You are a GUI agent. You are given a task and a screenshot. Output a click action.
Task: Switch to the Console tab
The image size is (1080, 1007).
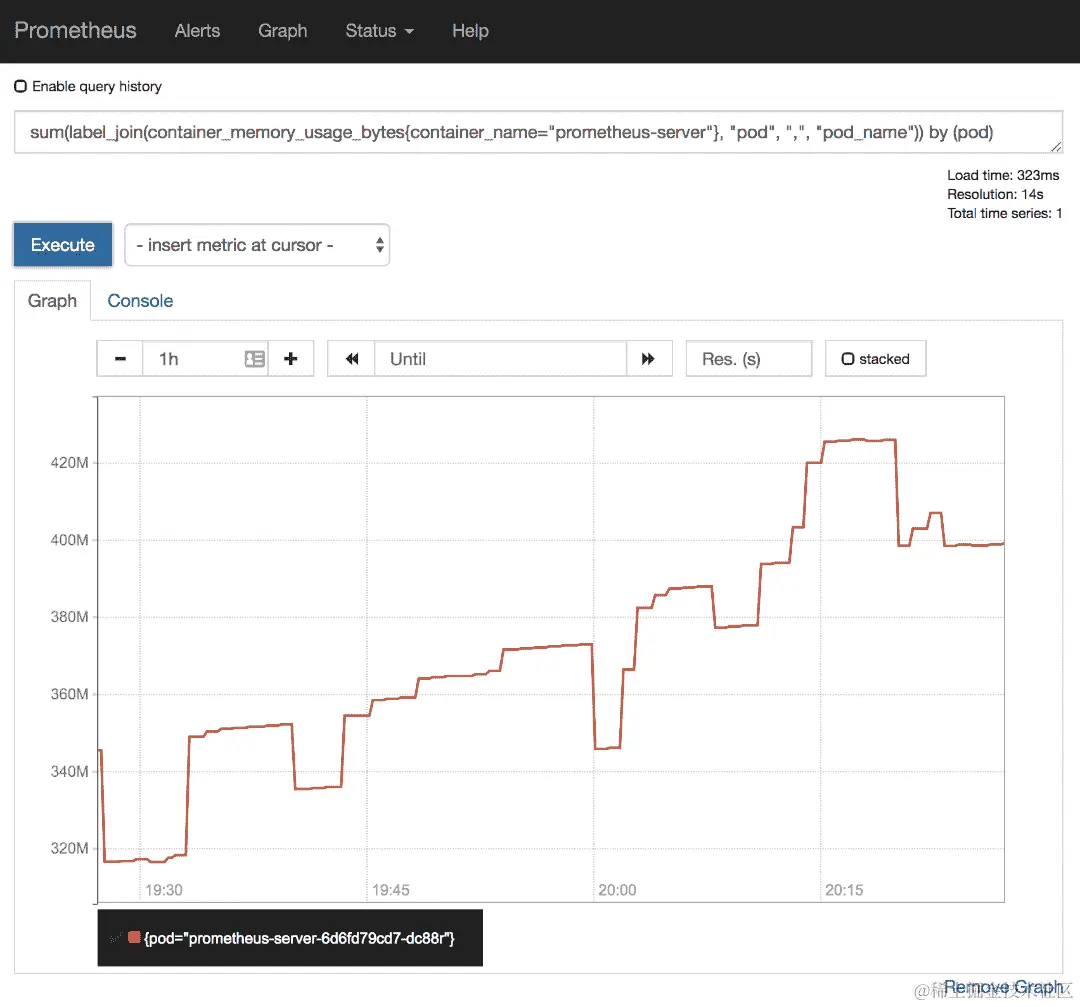[140, 301]
